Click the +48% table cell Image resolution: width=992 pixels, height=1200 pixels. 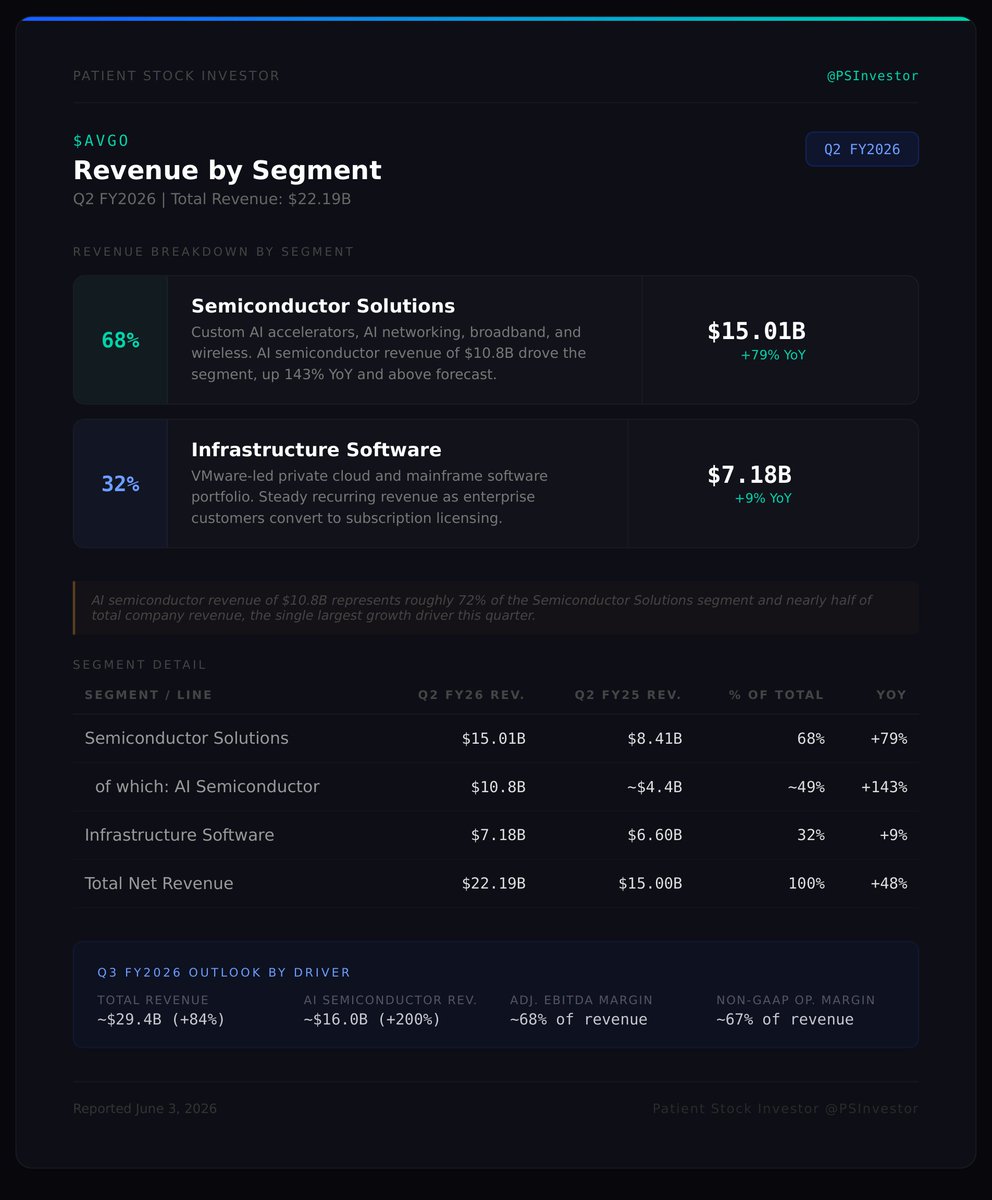point(889,883)
